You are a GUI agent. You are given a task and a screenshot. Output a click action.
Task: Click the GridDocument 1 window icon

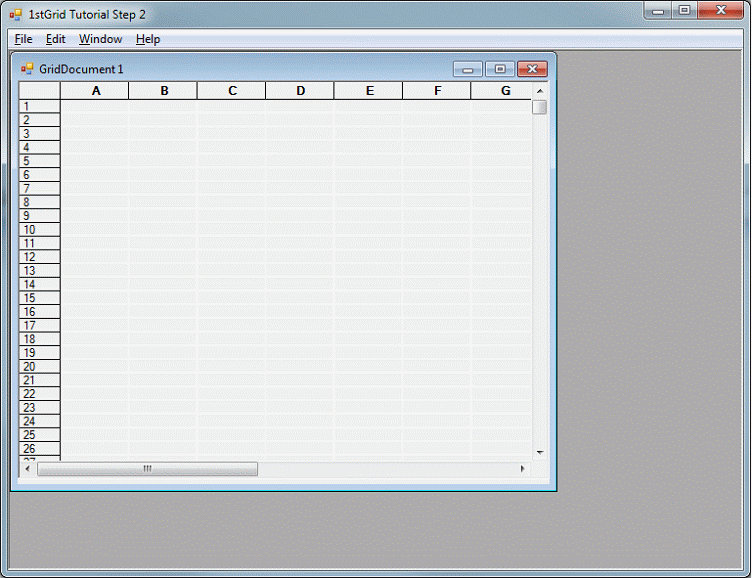point(27,69)
